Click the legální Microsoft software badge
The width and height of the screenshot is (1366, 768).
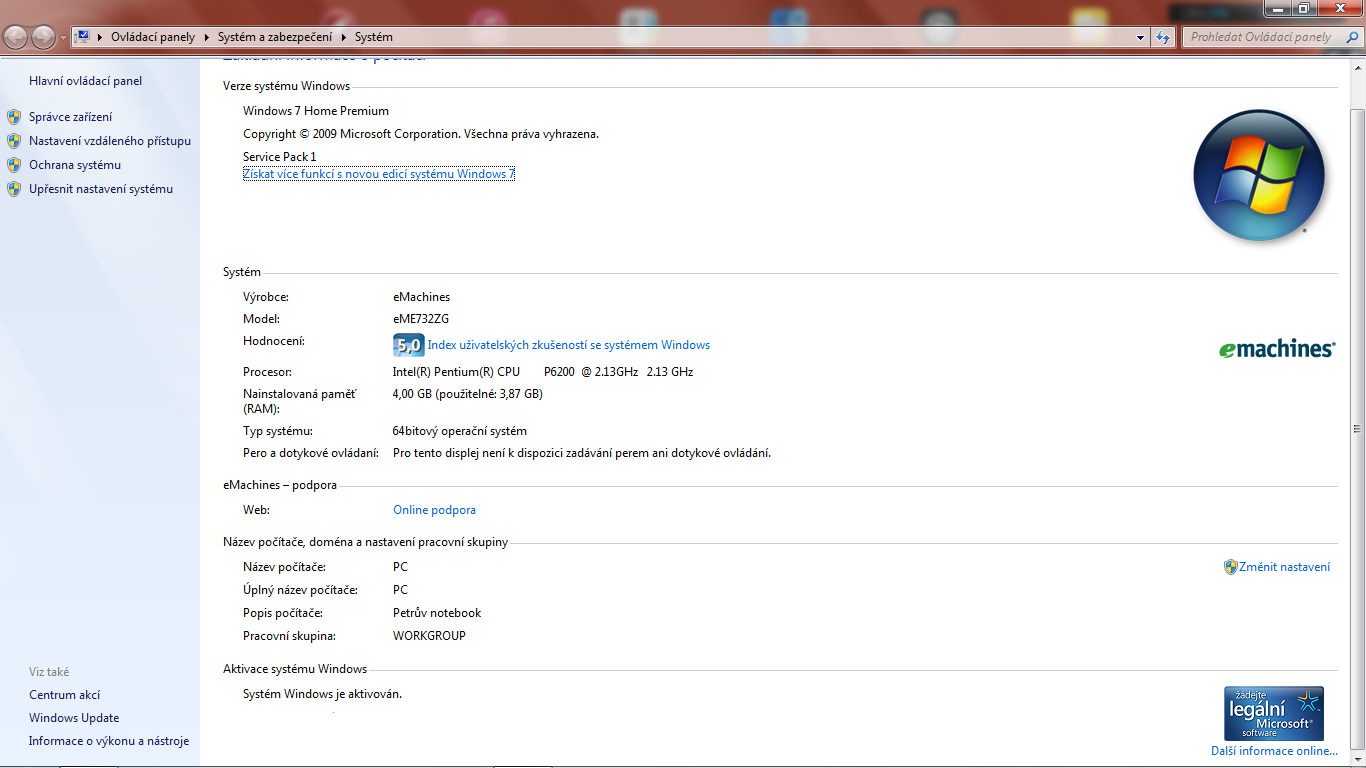coord(1274,713)
